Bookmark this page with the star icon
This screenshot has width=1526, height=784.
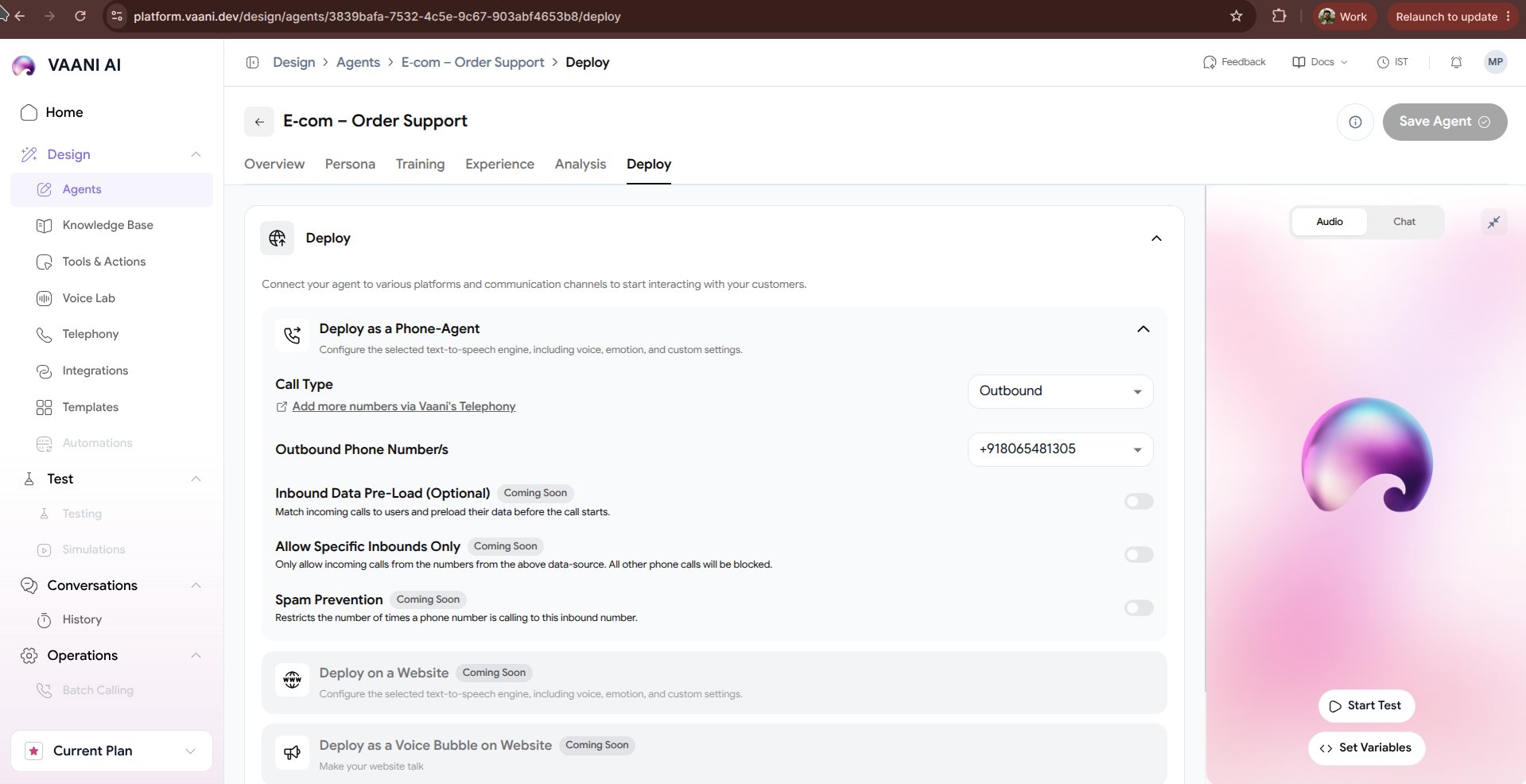click(x=1236, y=16)
